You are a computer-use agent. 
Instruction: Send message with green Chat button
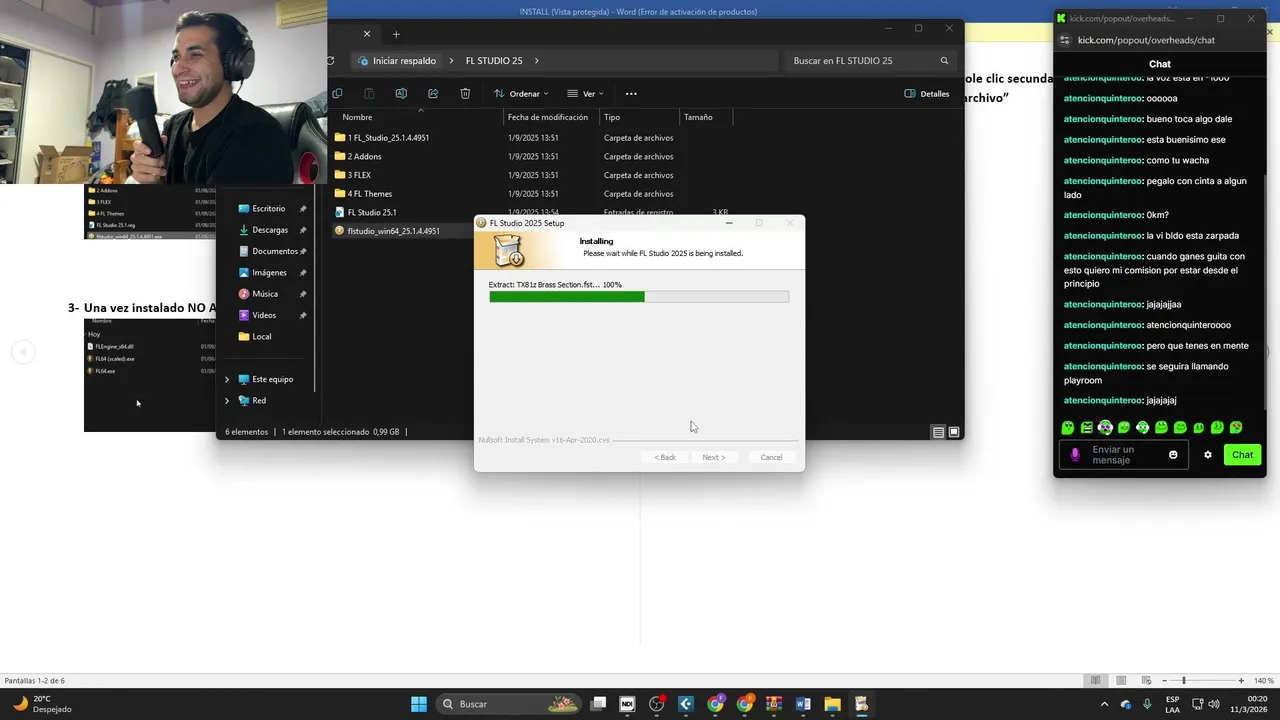point(1242,454)
